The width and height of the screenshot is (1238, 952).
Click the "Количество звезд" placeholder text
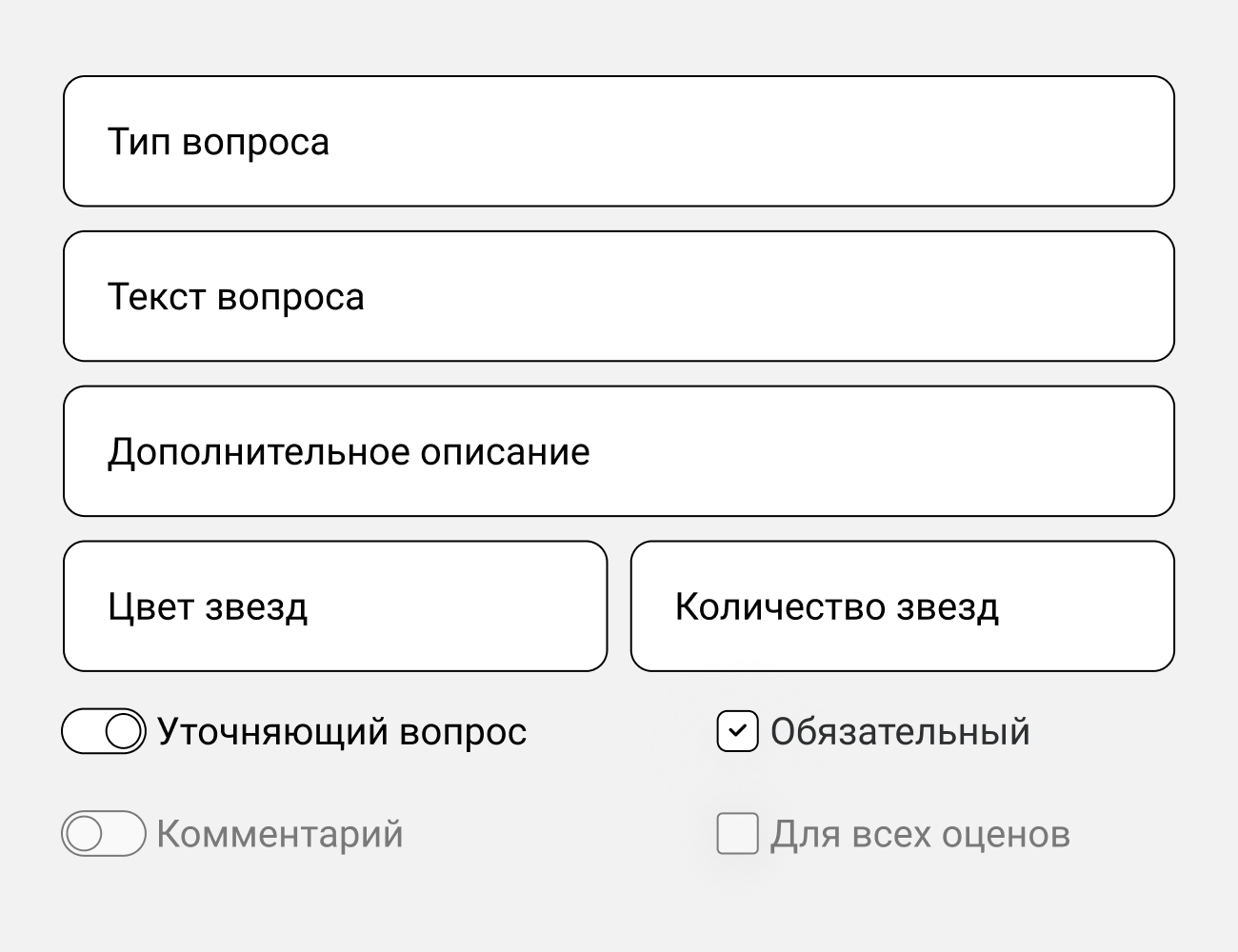pos(837,607)
